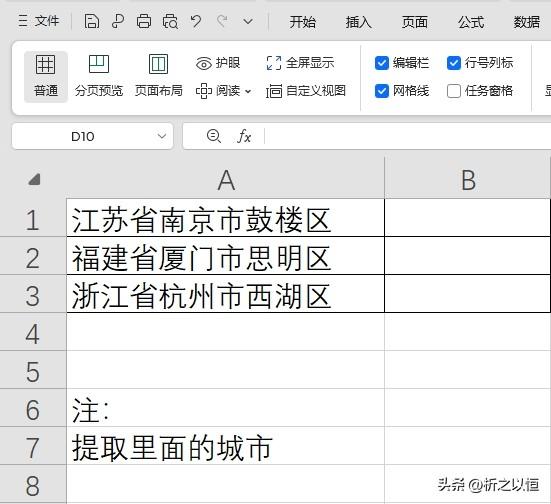The width and height of the screenshot is (551, 504).
Task: Check the 任务窗格 checkbox
Action: pyautogui.click(x=454, y=91)
